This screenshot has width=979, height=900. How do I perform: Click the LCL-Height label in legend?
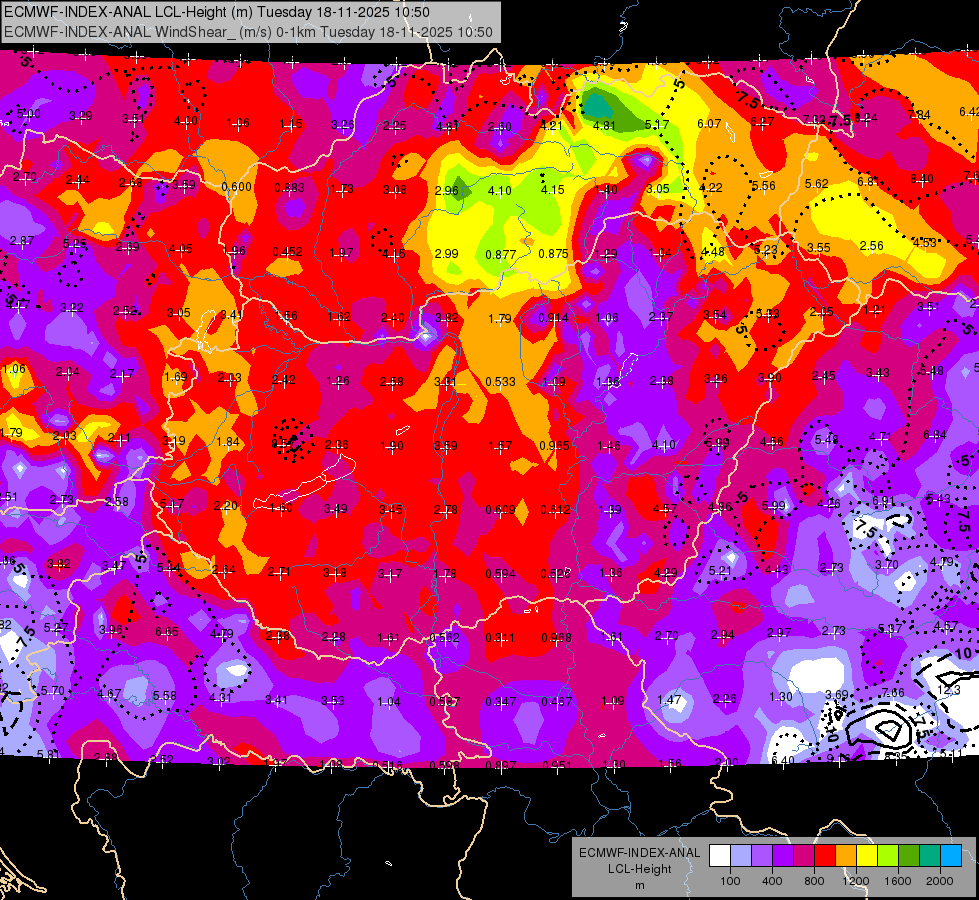pos(639,869)
